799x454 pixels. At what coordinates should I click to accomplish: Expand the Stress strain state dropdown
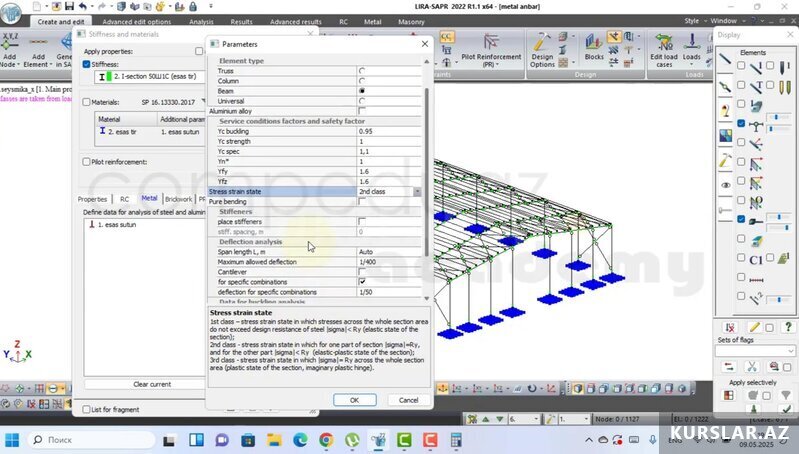pos(417,191)
